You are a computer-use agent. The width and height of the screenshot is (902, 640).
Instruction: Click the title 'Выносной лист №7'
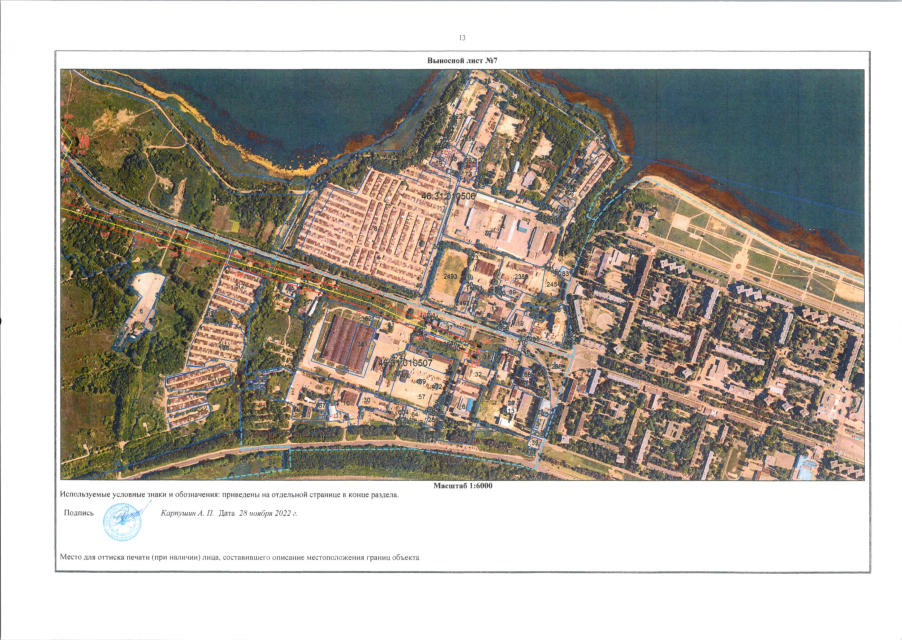click(461, 61)
